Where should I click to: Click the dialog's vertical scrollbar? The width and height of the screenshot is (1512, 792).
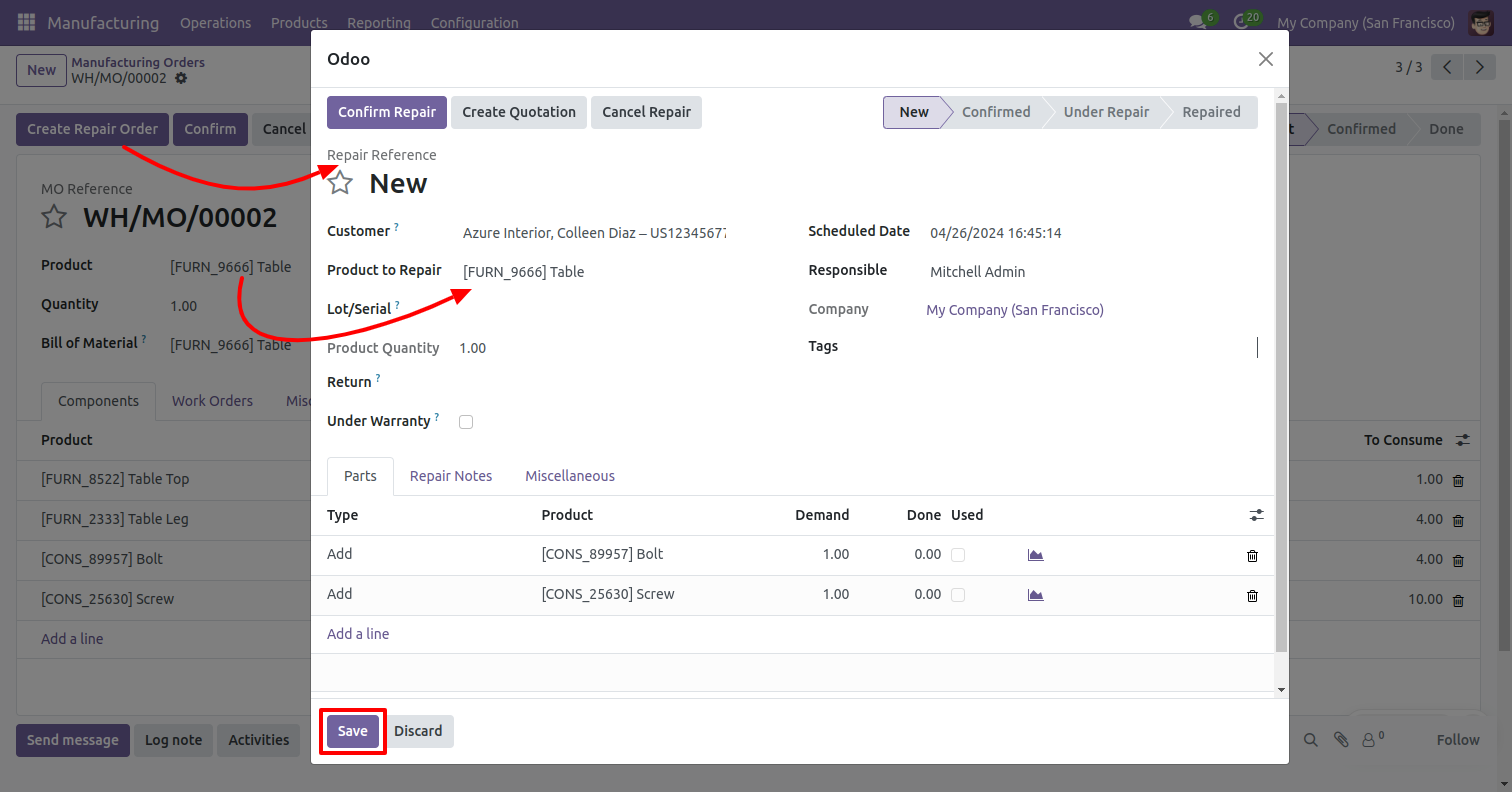[x=1281, y=380]
